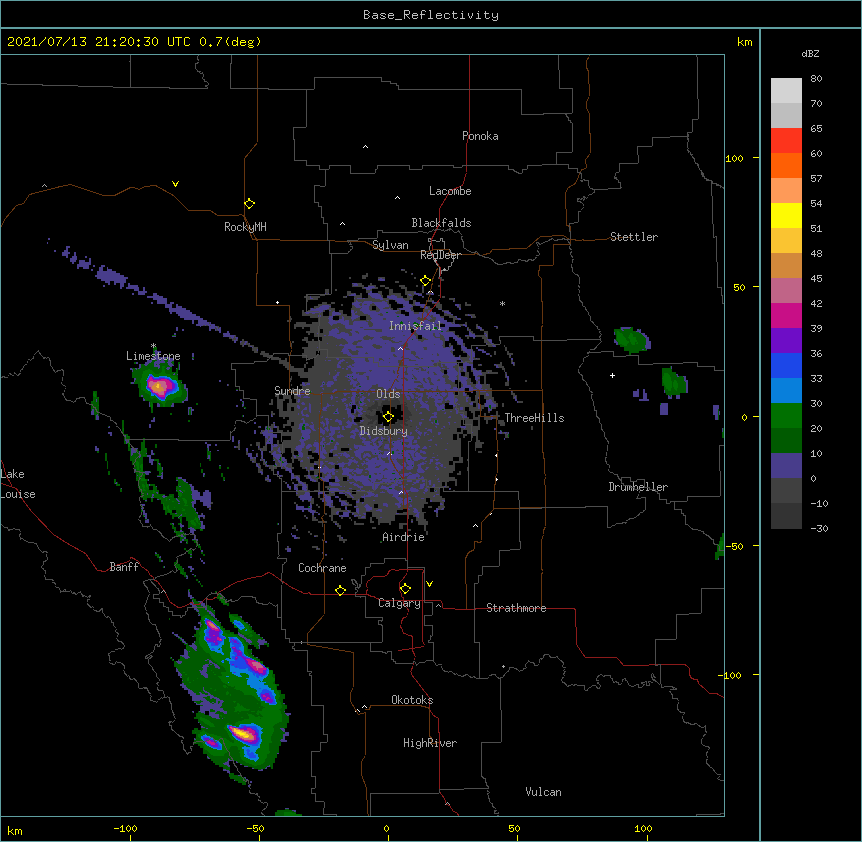Select the white asterisk east of Innisfail

502,303
